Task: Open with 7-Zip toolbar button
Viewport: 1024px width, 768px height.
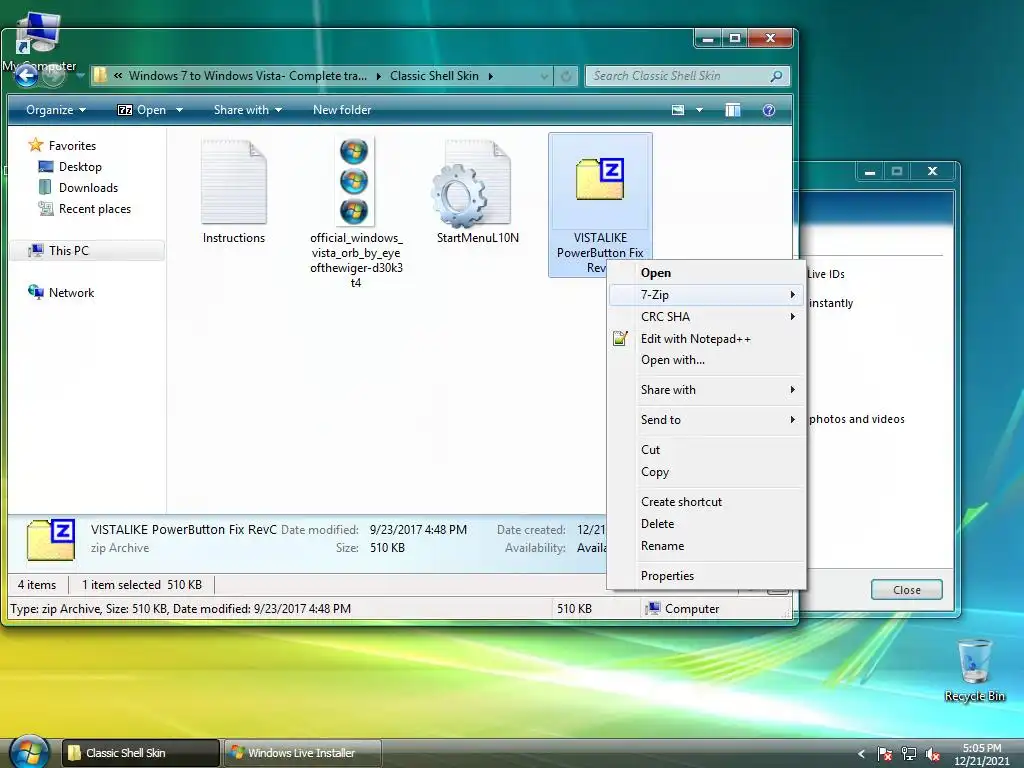Action: click(x=142, y=110)
